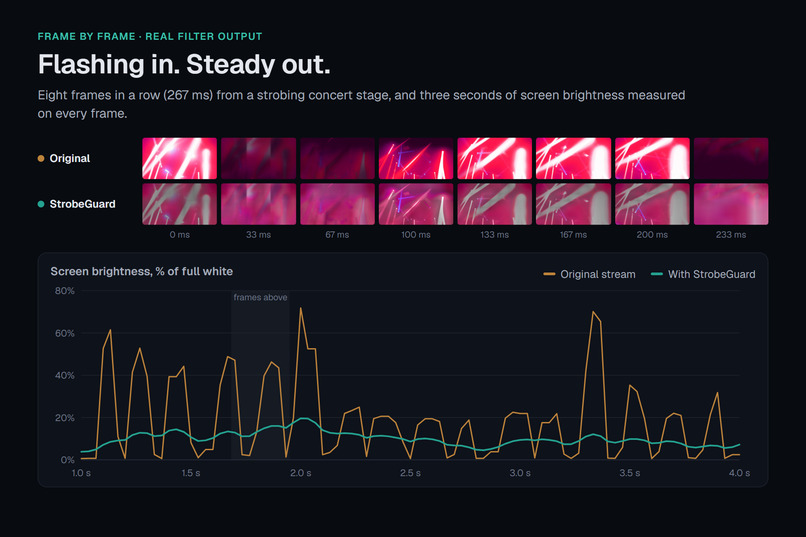Image resolution: width=806 pixels, height=537 pixels.
Task: Click the 'frames above' shaded chart region
Action: (x=260, y=375)
